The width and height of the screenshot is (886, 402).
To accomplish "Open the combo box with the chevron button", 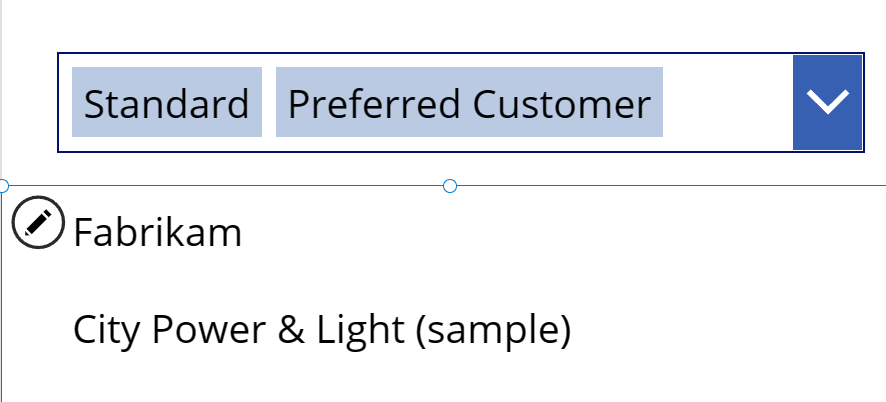I will click(828, 102).
